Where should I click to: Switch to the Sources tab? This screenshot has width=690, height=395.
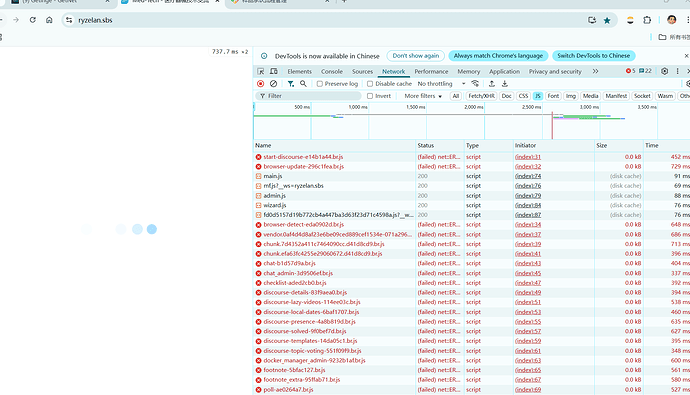click(362, 71)
